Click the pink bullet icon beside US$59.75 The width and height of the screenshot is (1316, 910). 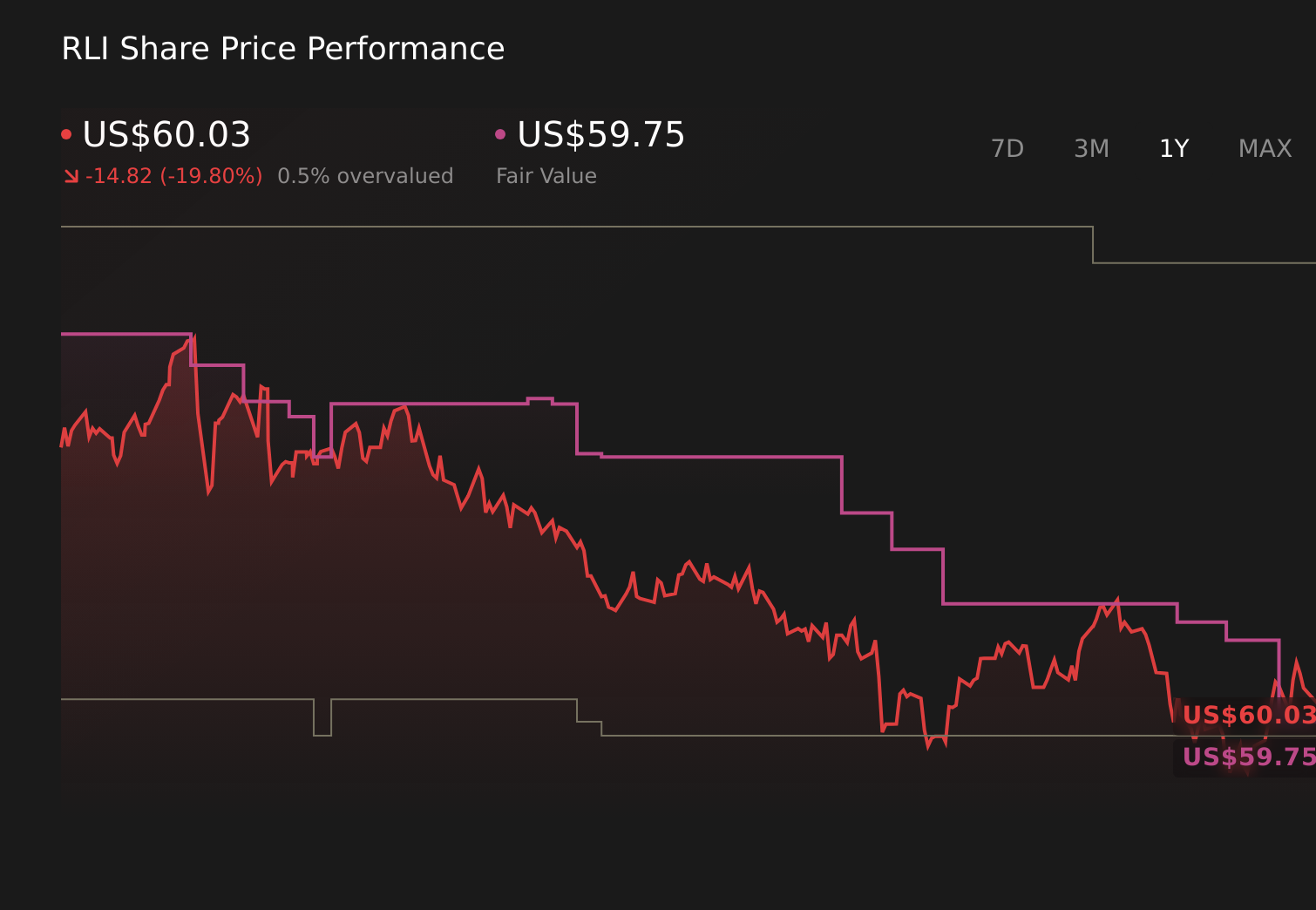(500, 133)
